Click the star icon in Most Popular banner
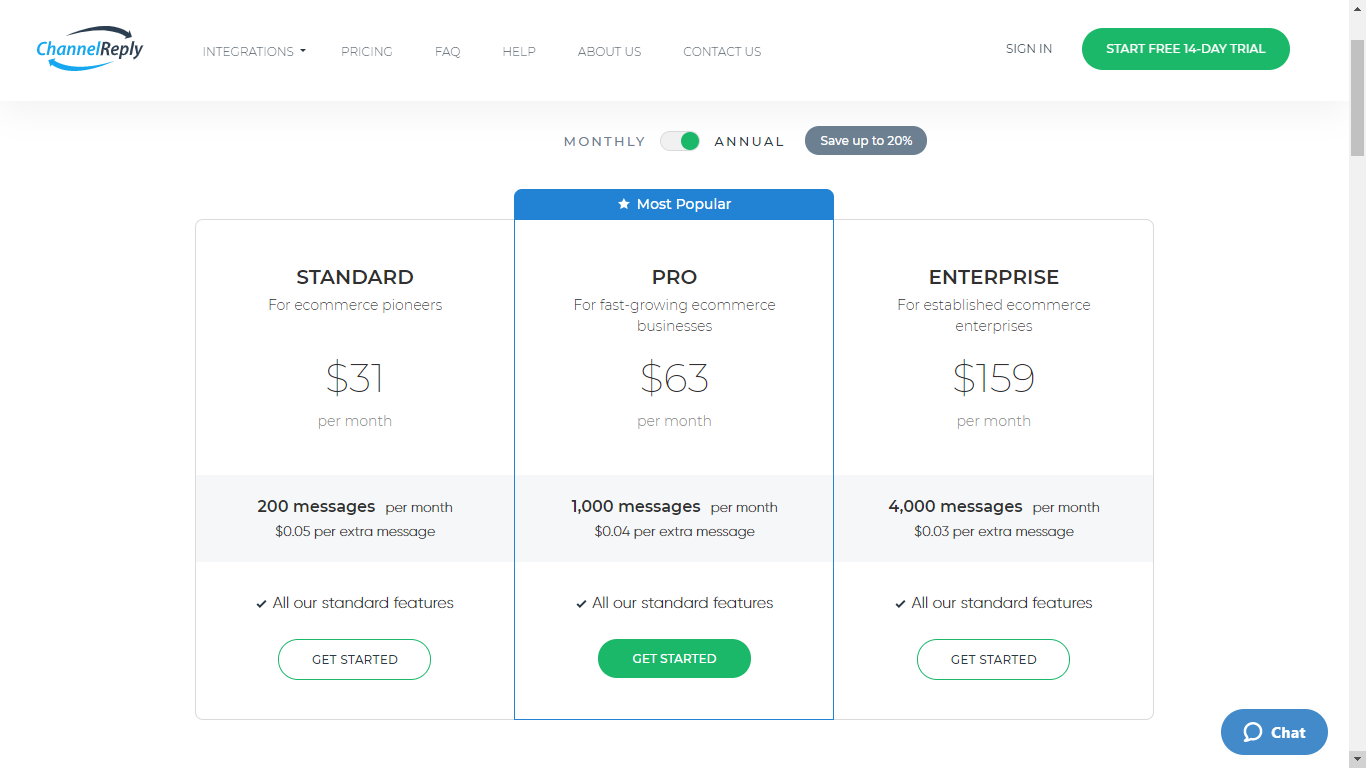Screen dimensions: 1366x768 624,204
